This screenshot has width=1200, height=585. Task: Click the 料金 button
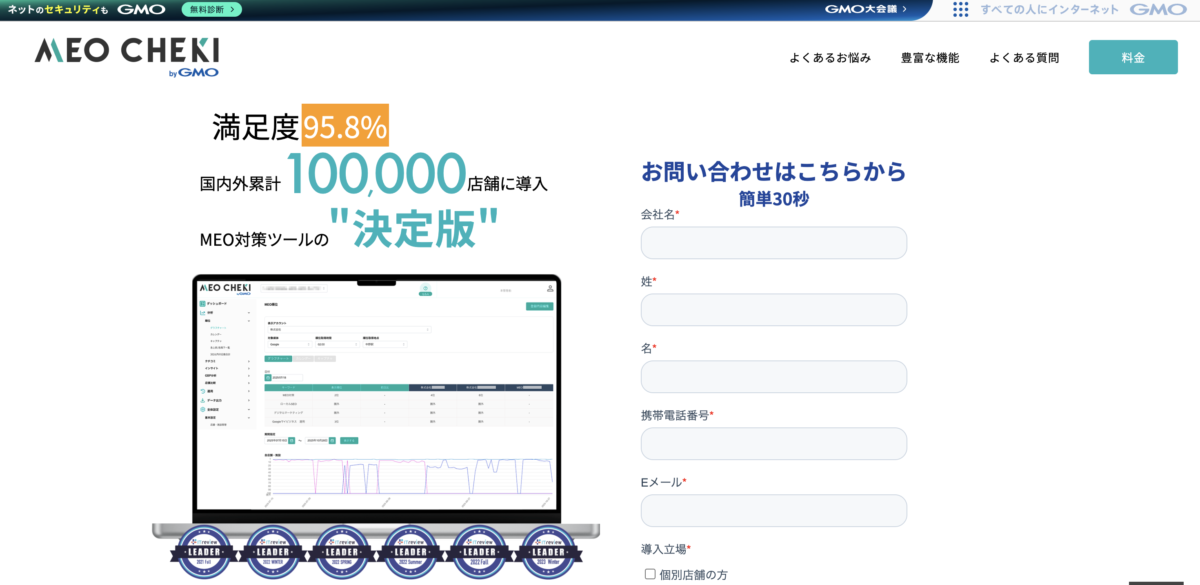pos(1133,57)
